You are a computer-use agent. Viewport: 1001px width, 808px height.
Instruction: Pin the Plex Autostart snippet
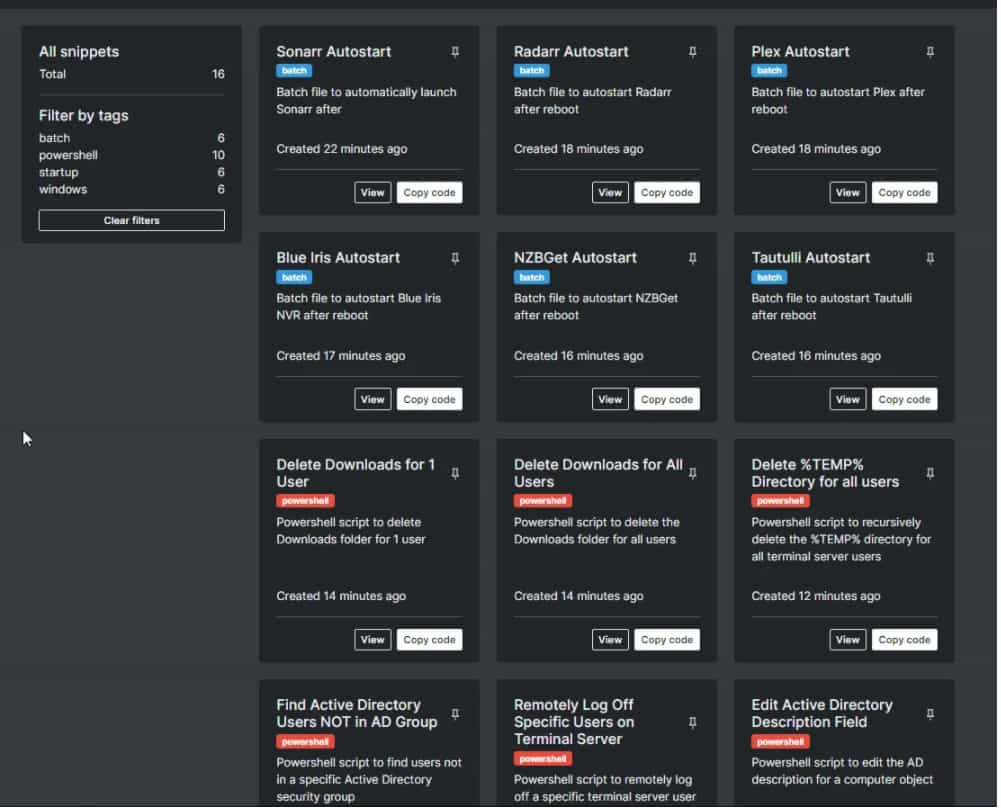pyautogui.click(x=930, y=52)
